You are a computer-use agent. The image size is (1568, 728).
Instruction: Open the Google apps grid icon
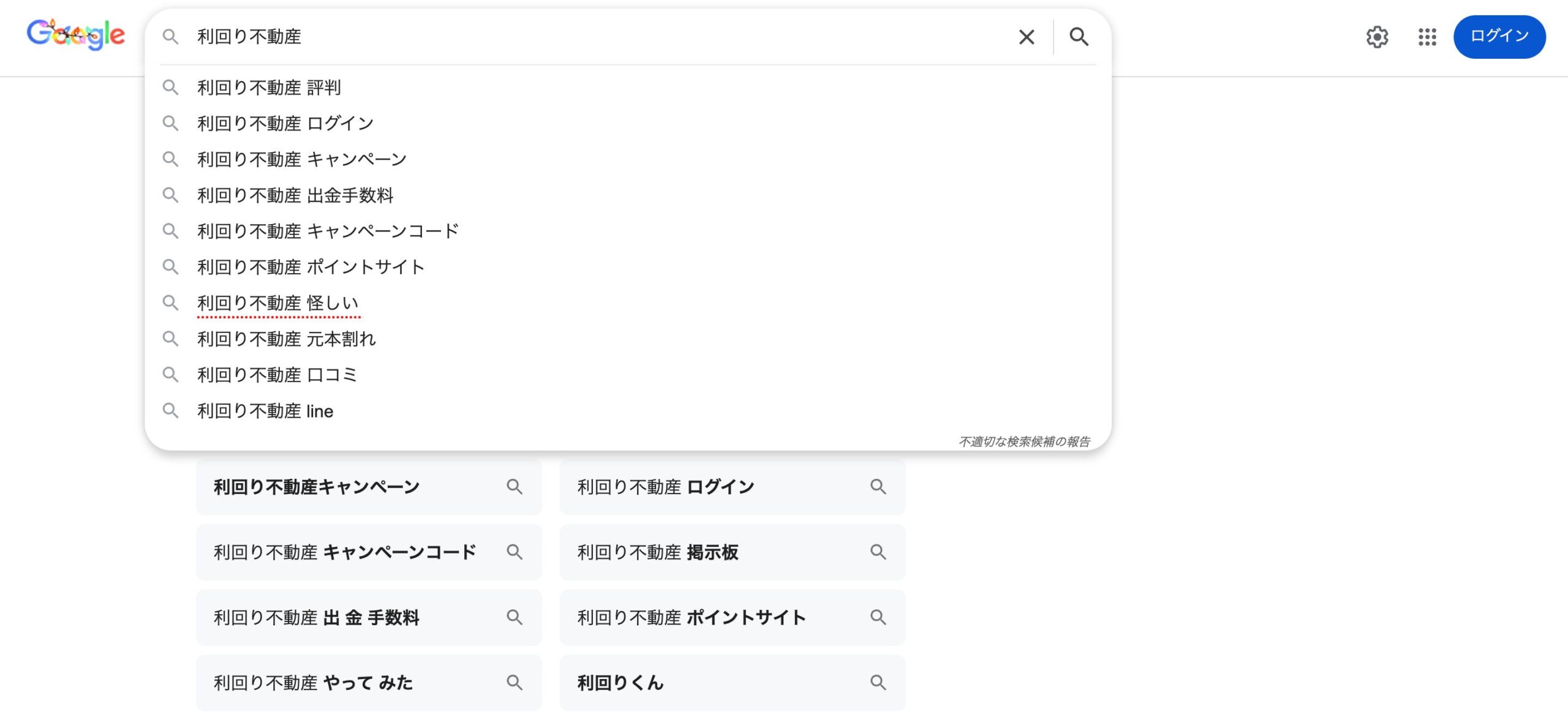(x=1427, y=37)
